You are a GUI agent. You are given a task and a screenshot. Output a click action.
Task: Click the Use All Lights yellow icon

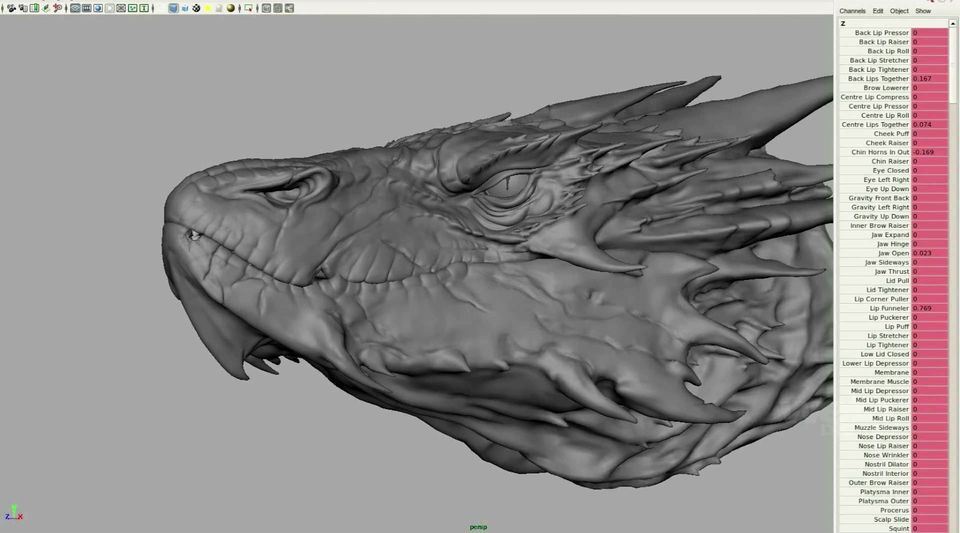[208, 8]
